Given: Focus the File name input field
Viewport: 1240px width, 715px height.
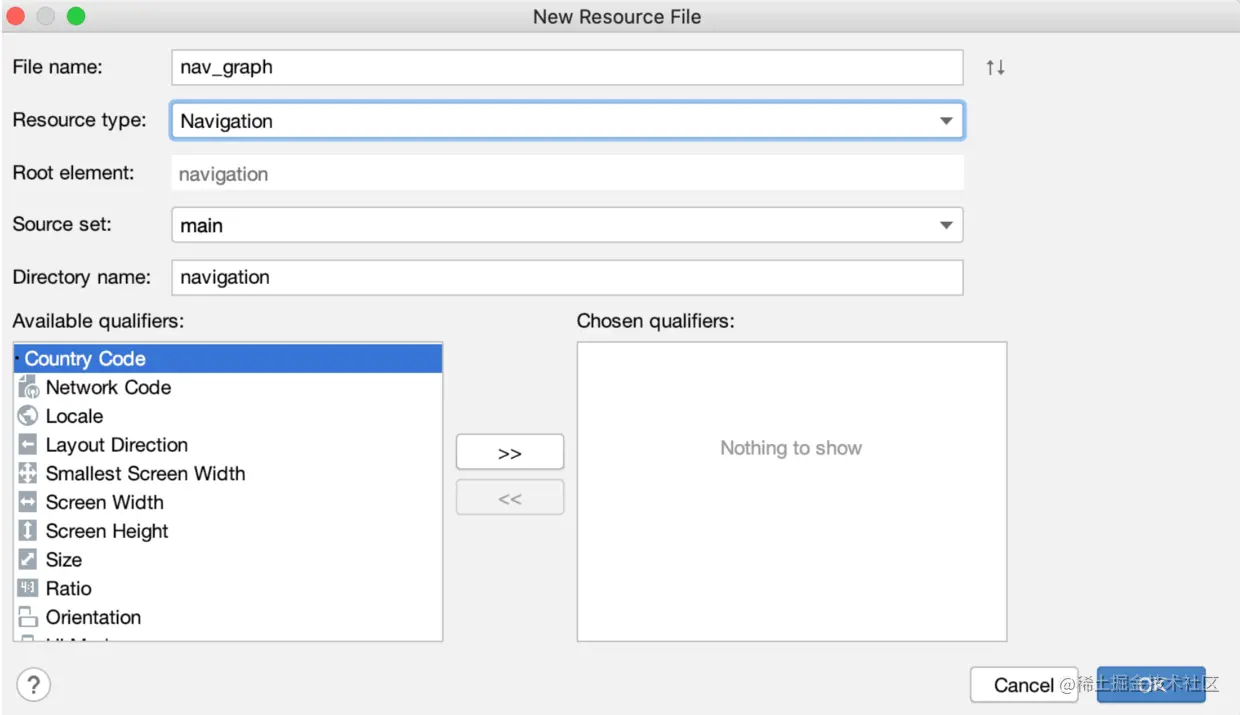Looking at the screenshot, I should coord(567,68).
